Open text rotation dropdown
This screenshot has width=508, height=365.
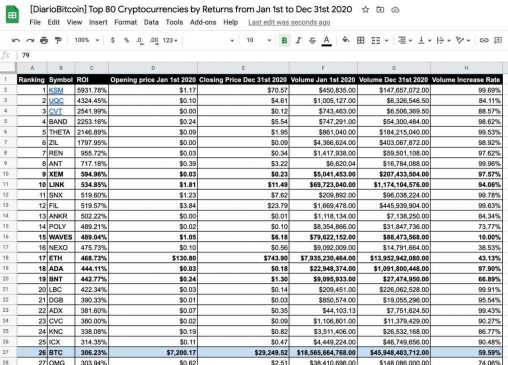pos(463,40)
